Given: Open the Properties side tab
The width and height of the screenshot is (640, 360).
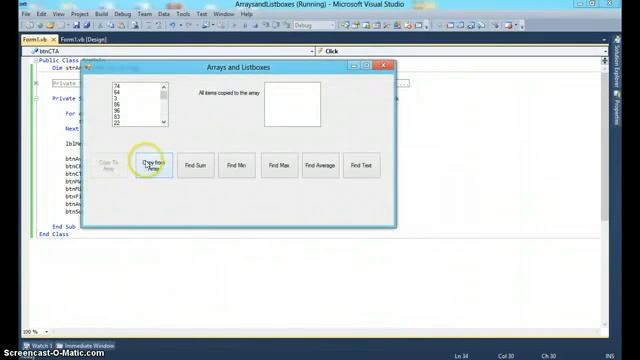Looking at the screenshot, I should tap(617, 108).
